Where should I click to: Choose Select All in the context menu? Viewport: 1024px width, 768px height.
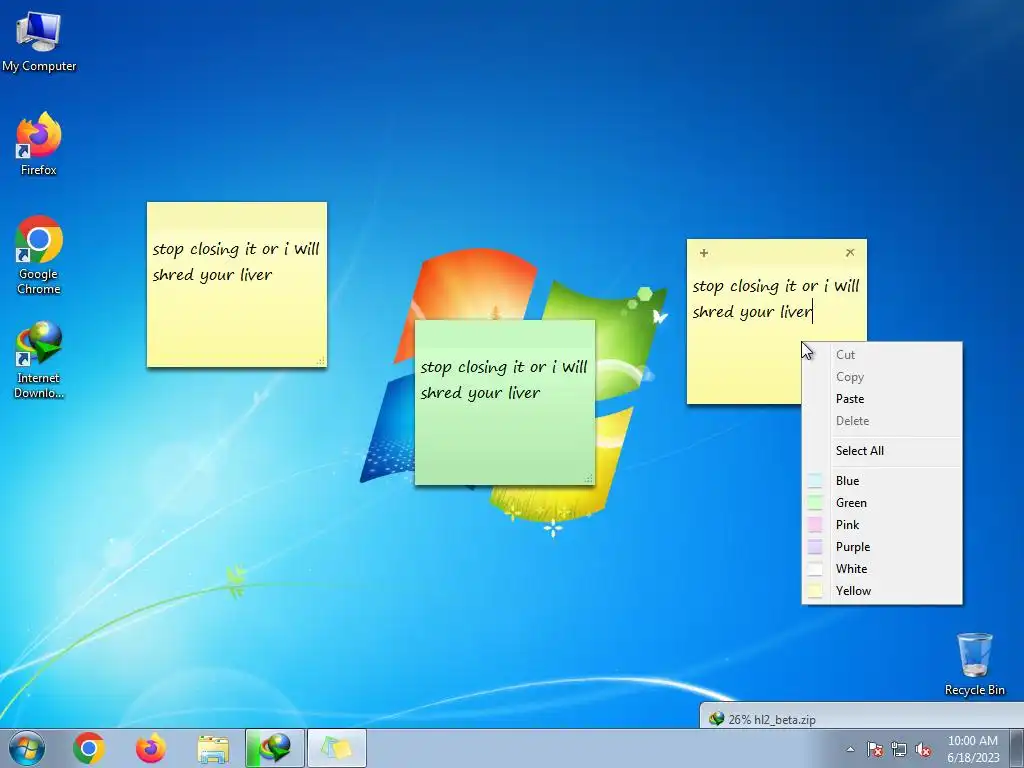tap(882, 451)
